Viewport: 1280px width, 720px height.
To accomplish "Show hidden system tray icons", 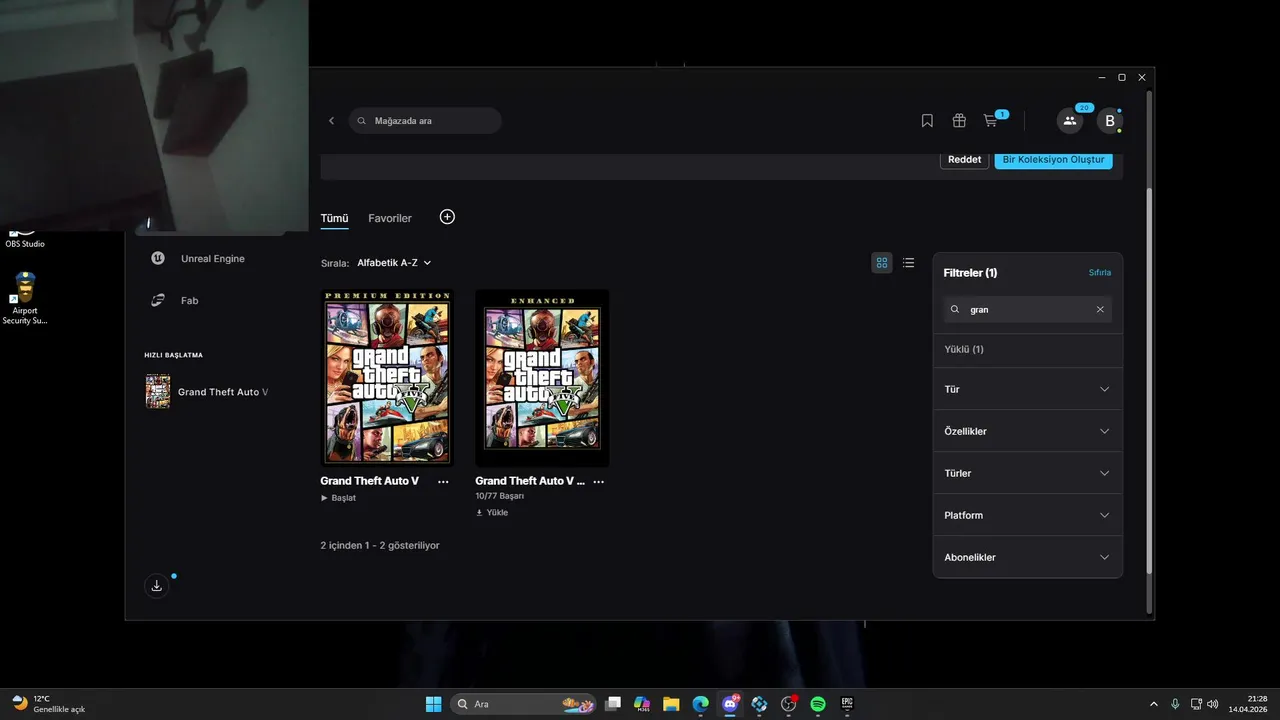I will point(1153,704).
